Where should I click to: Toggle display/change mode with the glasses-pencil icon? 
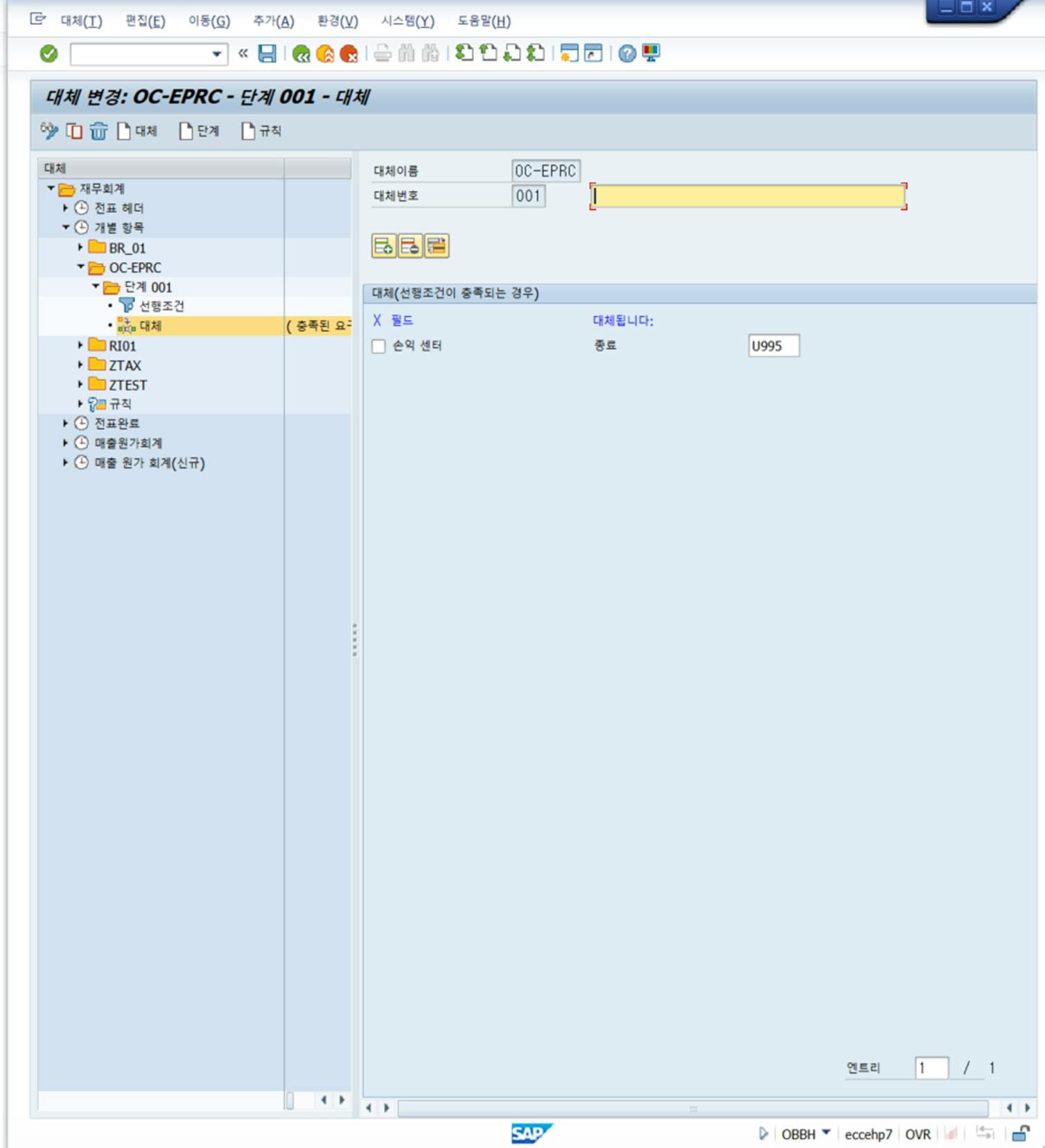pyautogui.click(x=49, y=131)
